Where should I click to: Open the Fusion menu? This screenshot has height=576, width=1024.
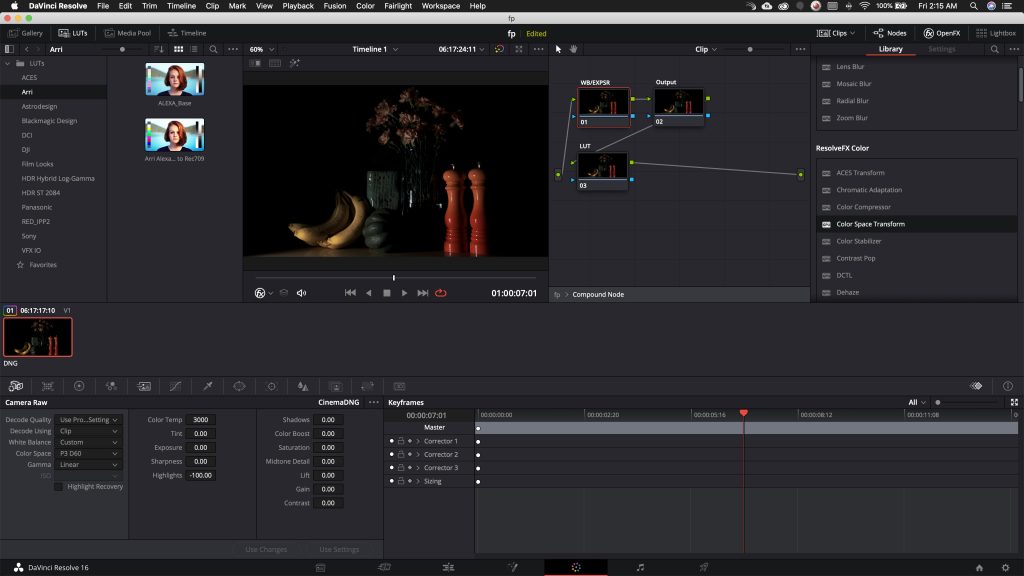(x=334, y=6)
